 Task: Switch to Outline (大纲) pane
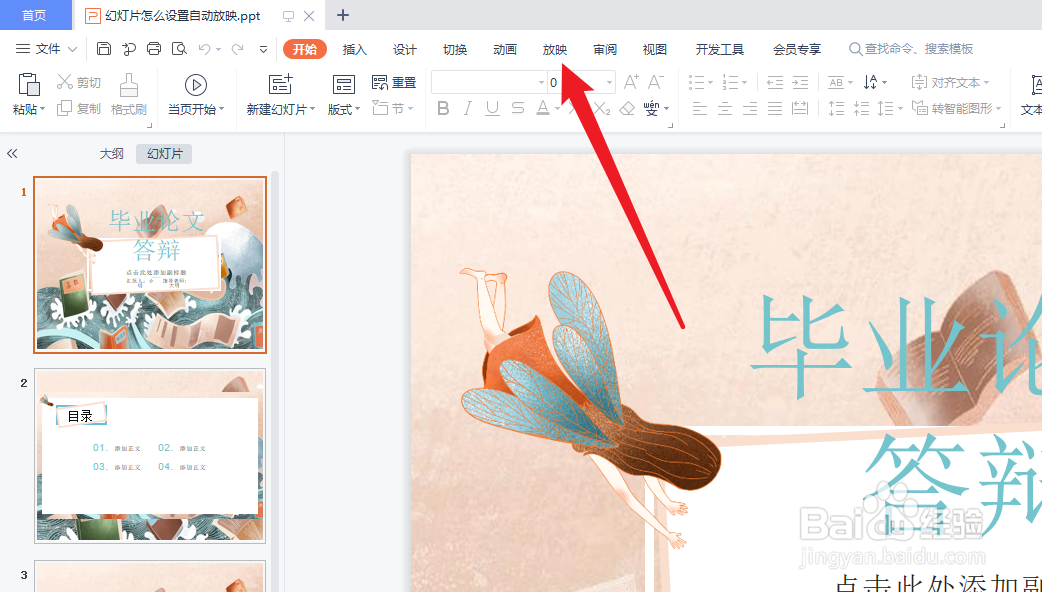pos(112,153)
